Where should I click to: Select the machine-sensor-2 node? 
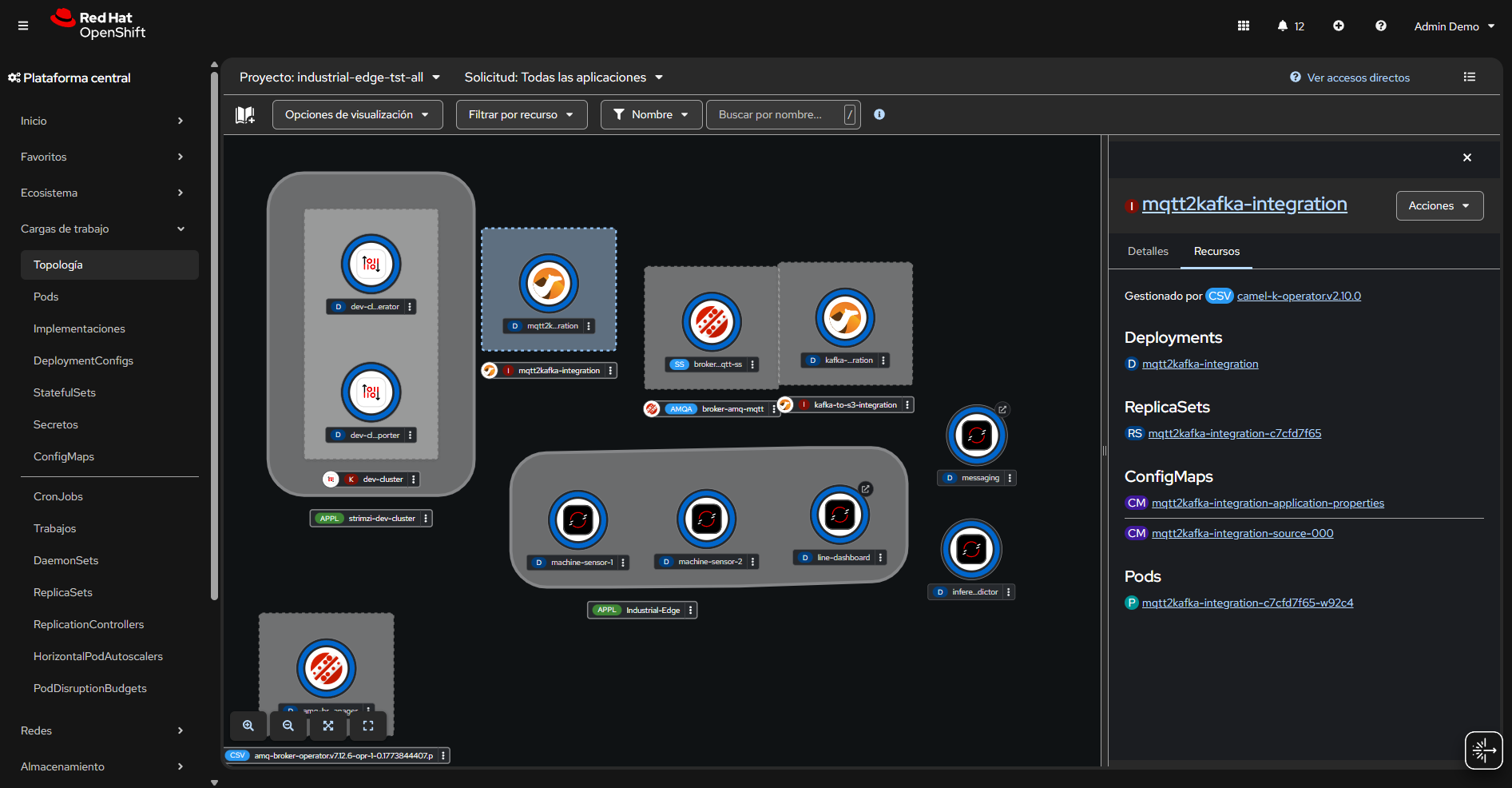click(x=706, y=519)
